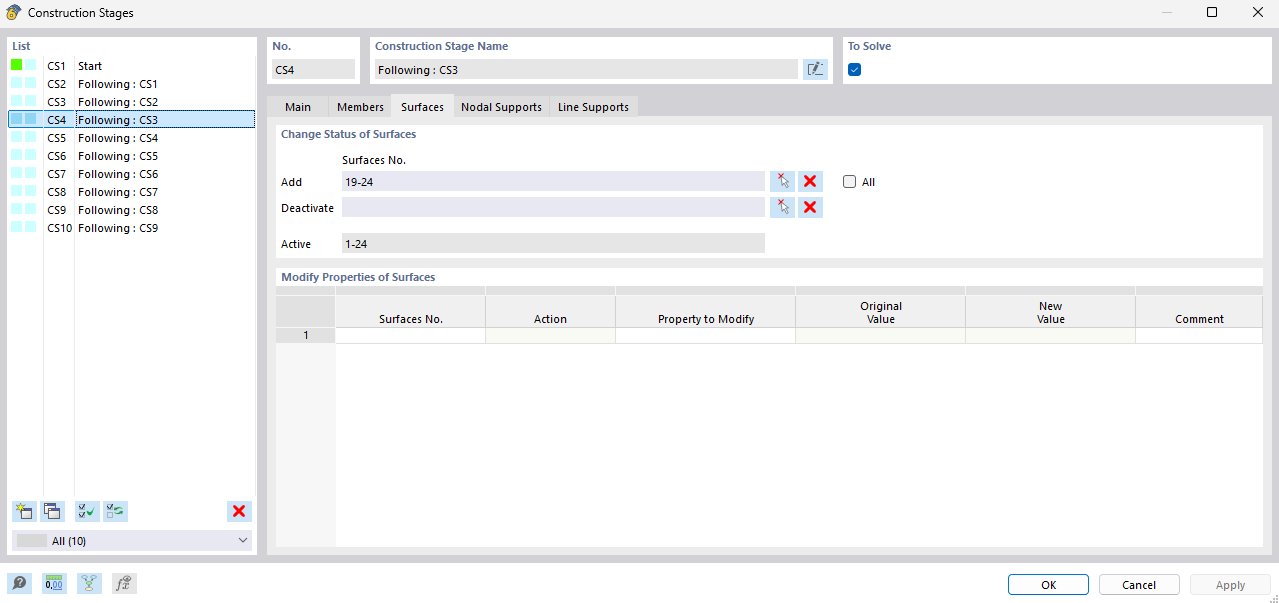This screenshot has height=603, width=1279.
Task: Open help via the question mark icon
Action: (x=19, y=582)
